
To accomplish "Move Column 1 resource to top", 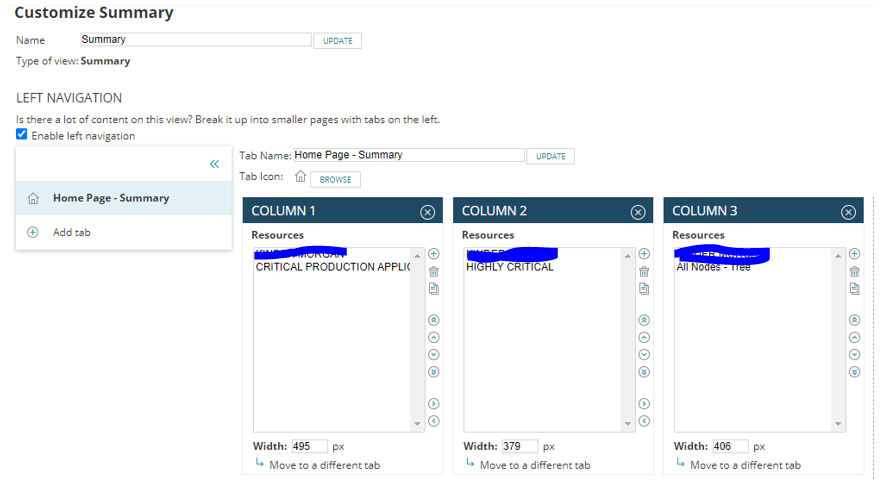I will pyautogui.click(x=434, y=320).
